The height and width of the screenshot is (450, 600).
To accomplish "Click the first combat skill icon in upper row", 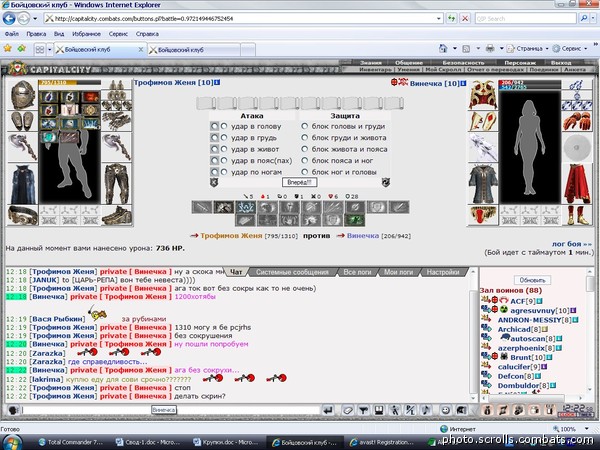I will click(x=202, y=207).
